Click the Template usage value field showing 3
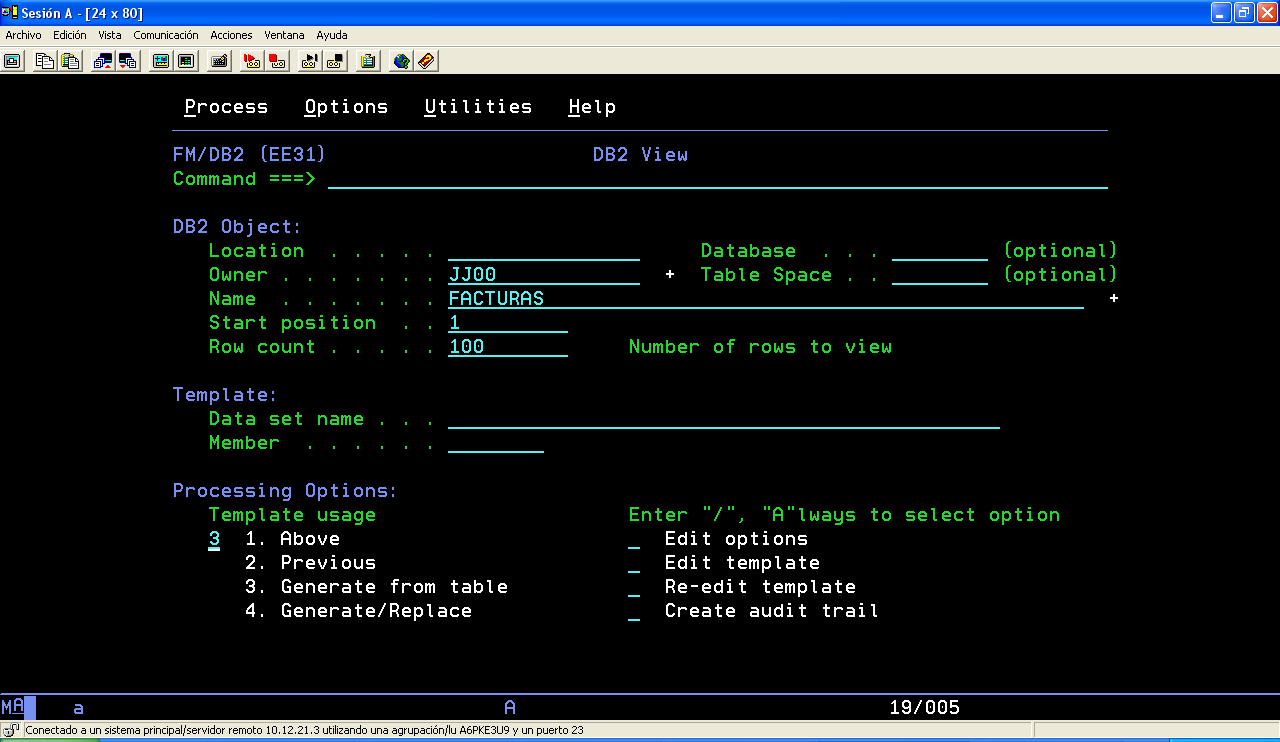1280x742 pixels. click(212, 539)
